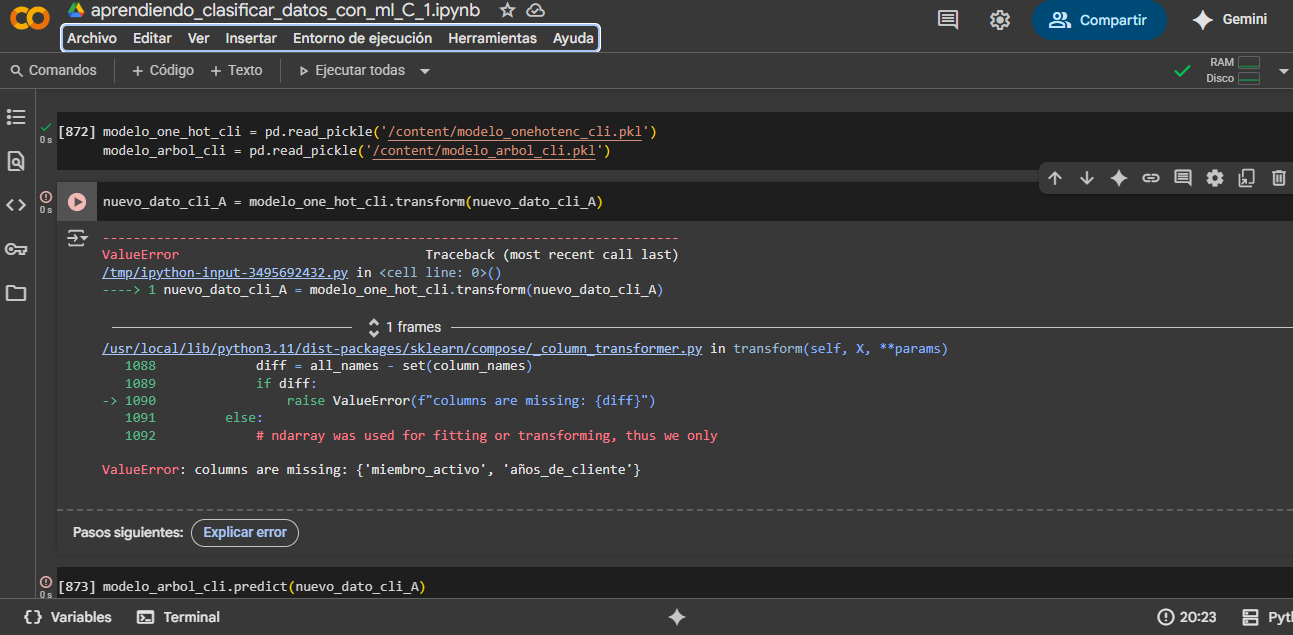Add a new code cell with Código
The image size is (1293, 635).
coord(162,71)
